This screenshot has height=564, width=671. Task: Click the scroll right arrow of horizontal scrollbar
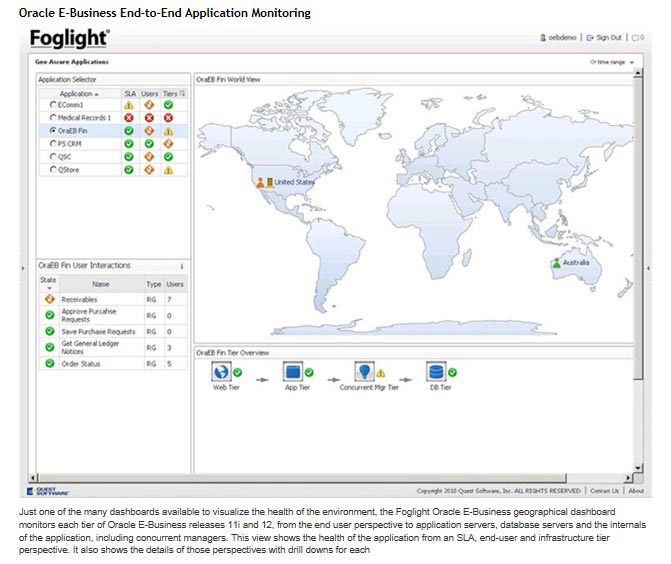[627, 478]
